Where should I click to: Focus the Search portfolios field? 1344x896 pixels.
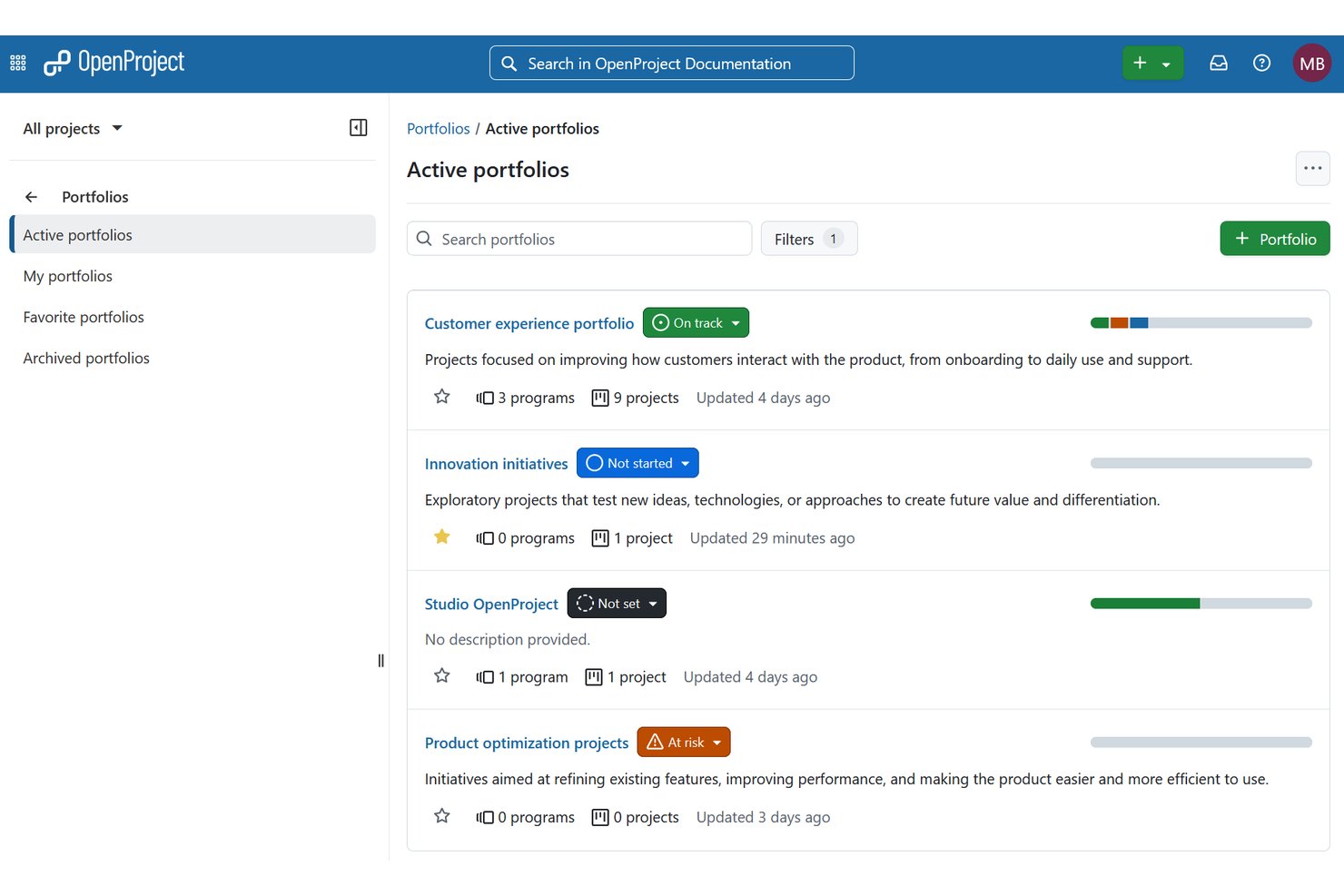tap(579, 239)
